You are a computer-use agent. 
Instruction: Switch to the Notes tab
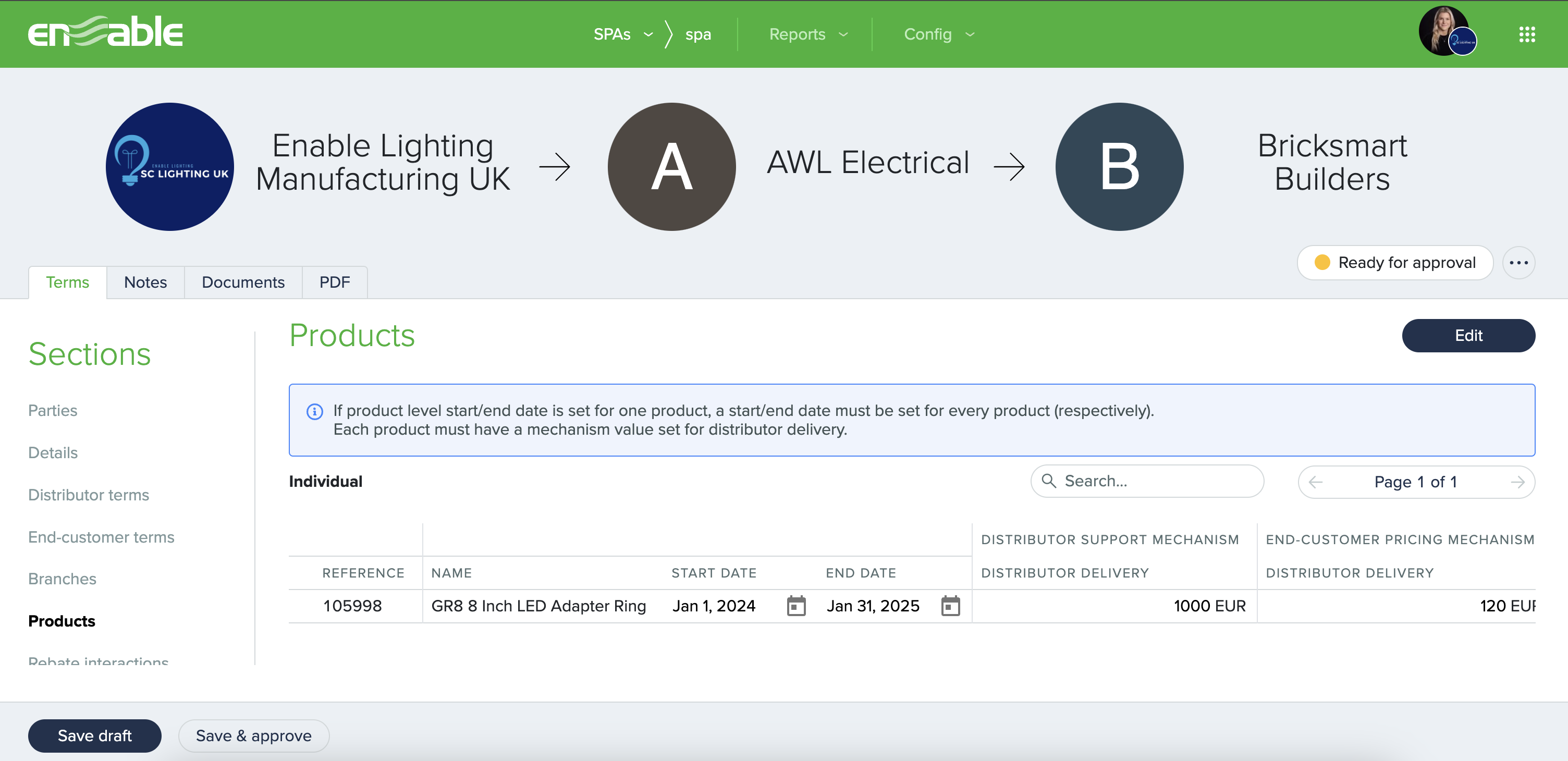pos(145,283)
